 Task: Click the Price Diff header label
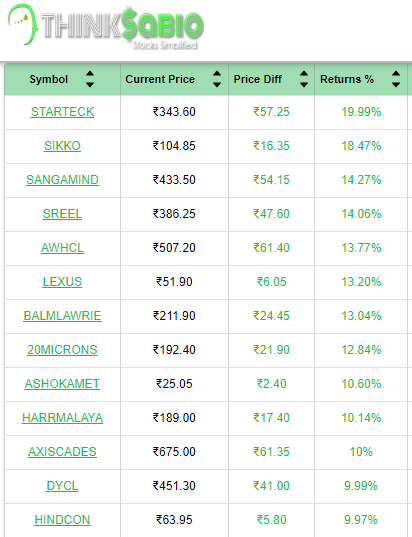[258, 79]
